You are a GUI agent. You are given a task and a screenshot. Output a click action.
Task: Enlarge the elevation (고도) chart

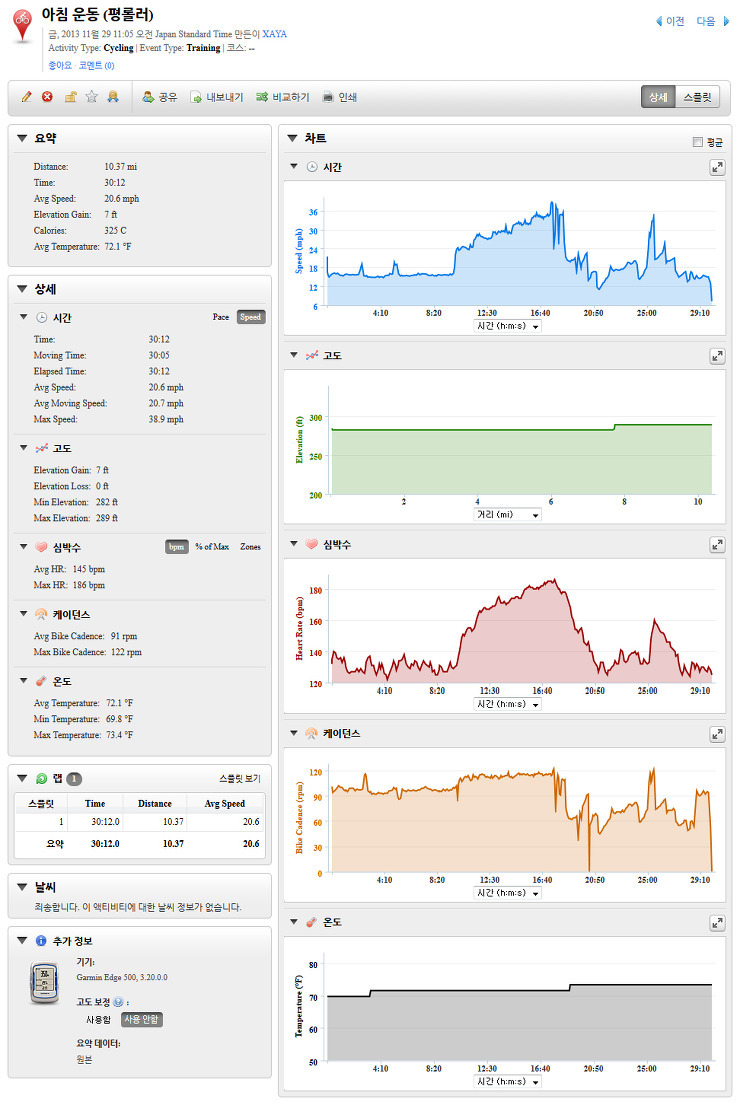pyautogui.click(x=717, y=357)
